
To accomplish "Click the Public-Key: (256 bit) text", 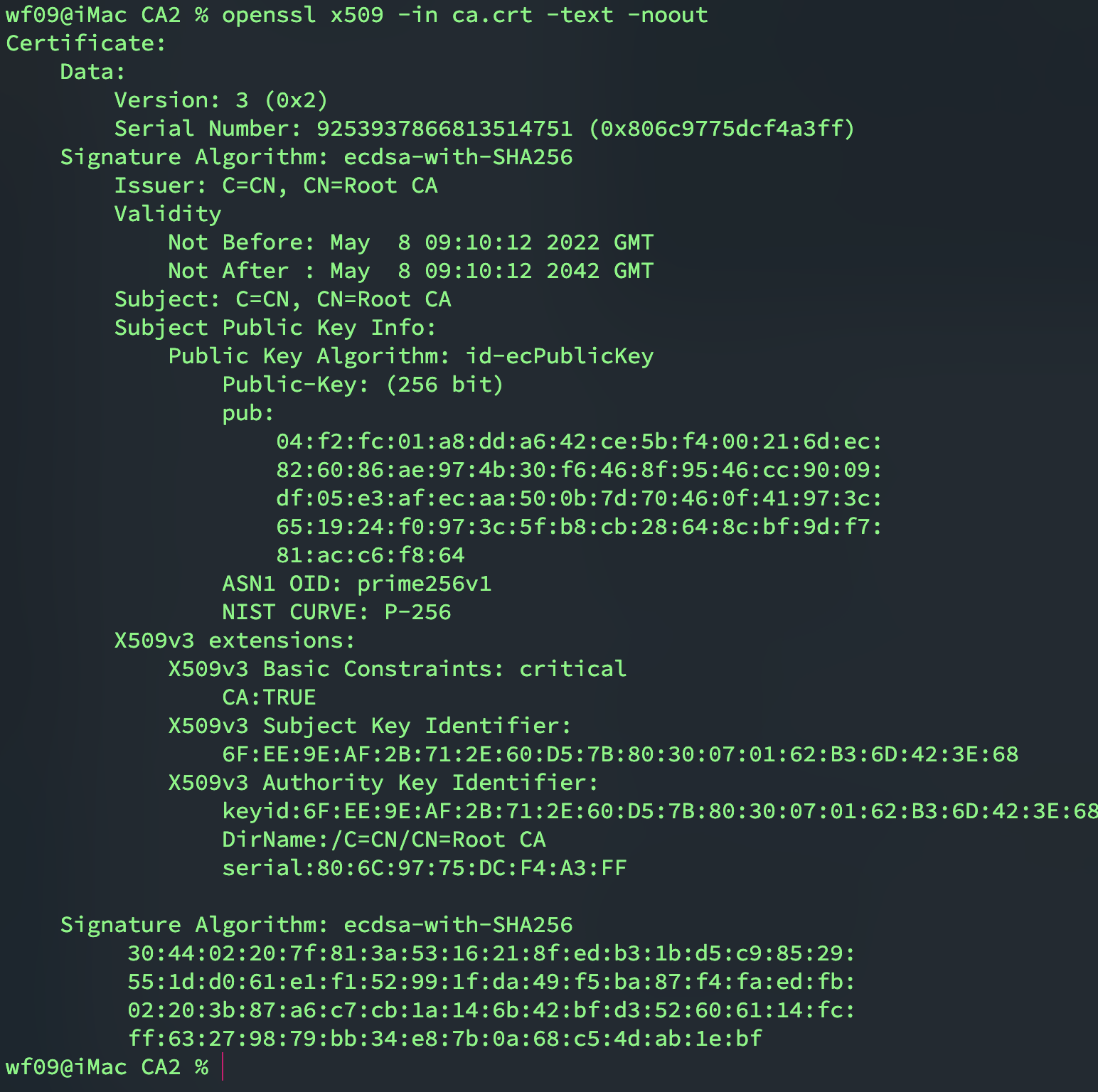I will pyautogui.click(x=363, y=385).
